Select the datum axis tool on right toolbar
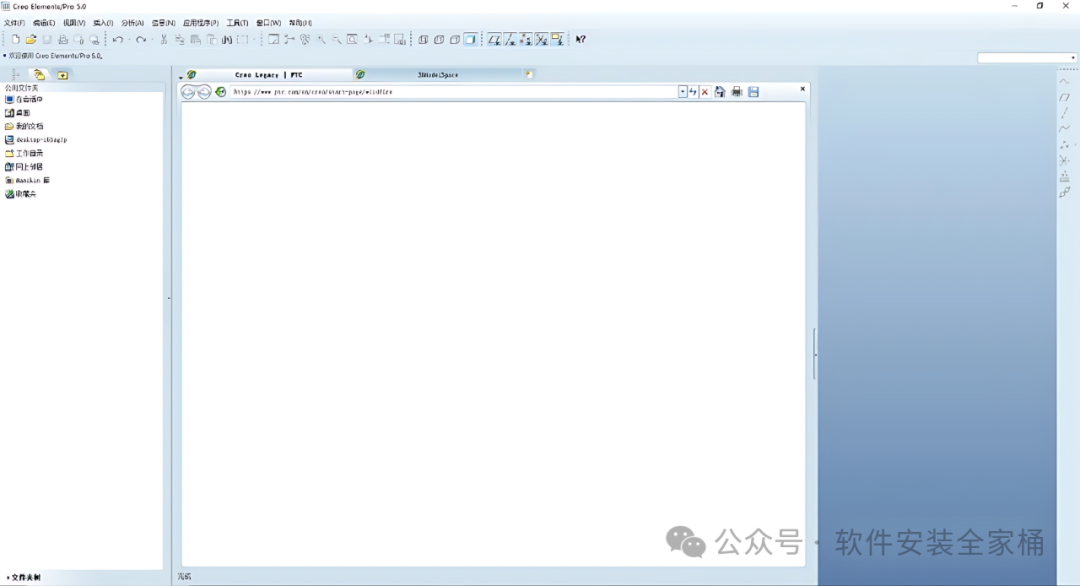Viewport: 1080px width, 586px height. [1064, 113]
